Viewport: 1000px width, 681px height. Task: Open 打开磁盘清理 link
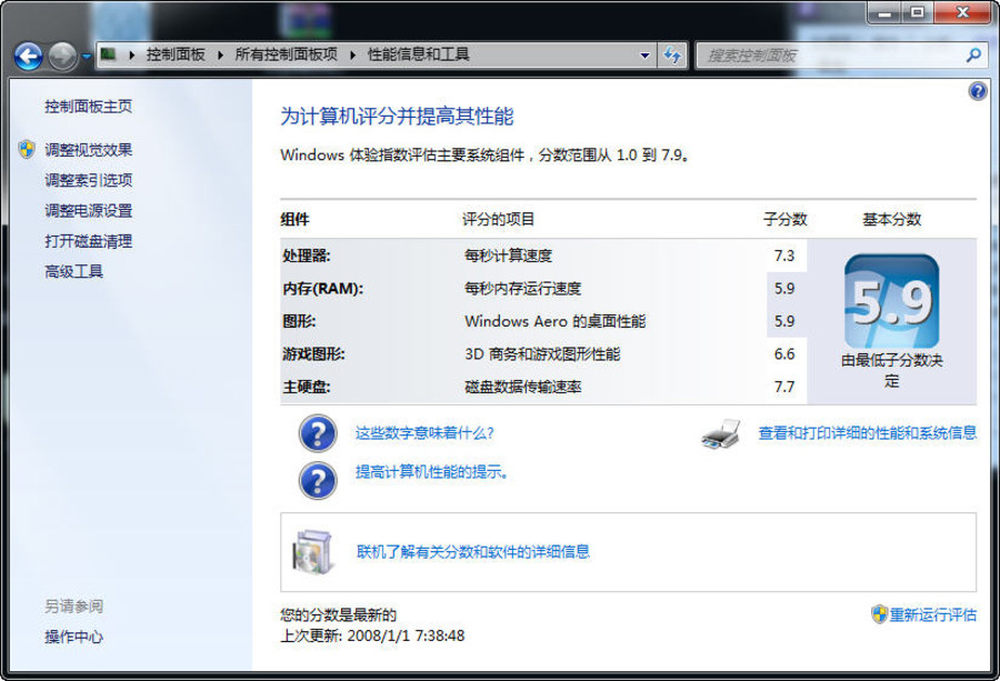88,242
